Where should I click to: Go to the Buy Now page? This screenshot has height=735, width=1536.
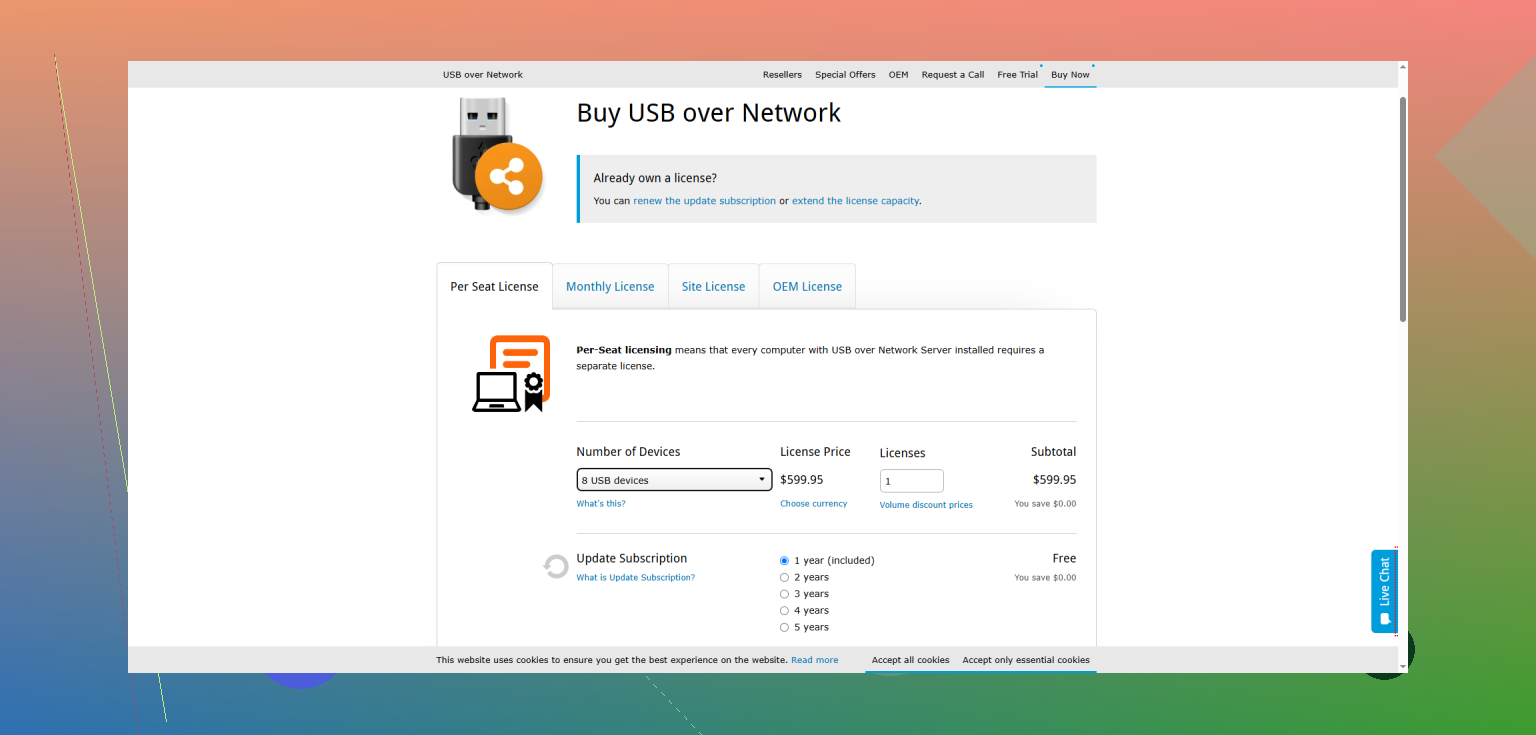click(x=1070, y=75)
